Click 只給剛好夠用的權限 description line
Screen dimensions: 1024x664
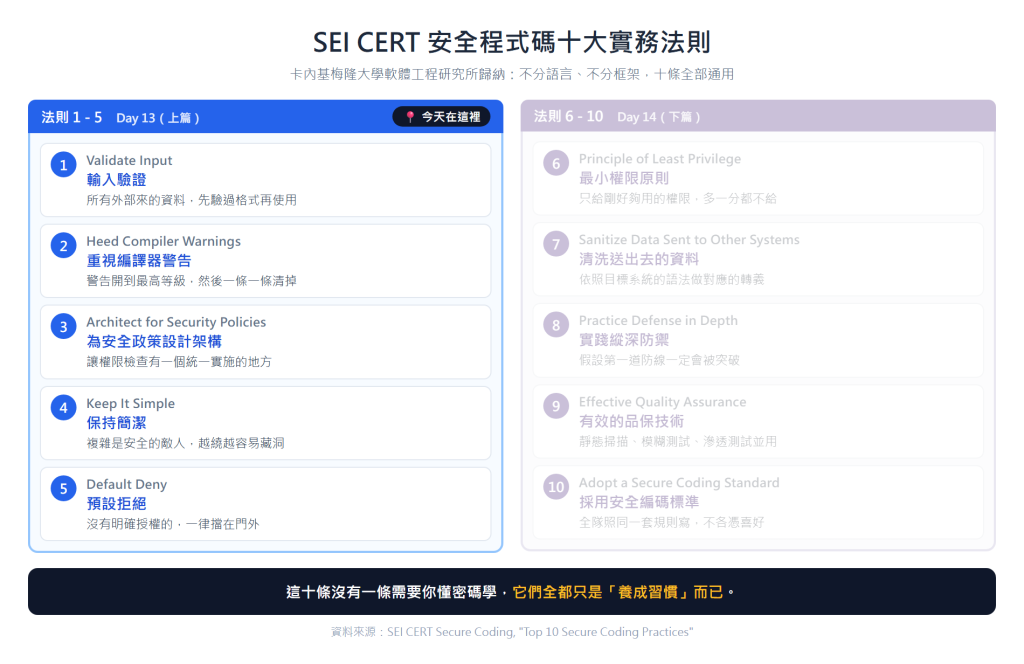click(x=678, y=198)
